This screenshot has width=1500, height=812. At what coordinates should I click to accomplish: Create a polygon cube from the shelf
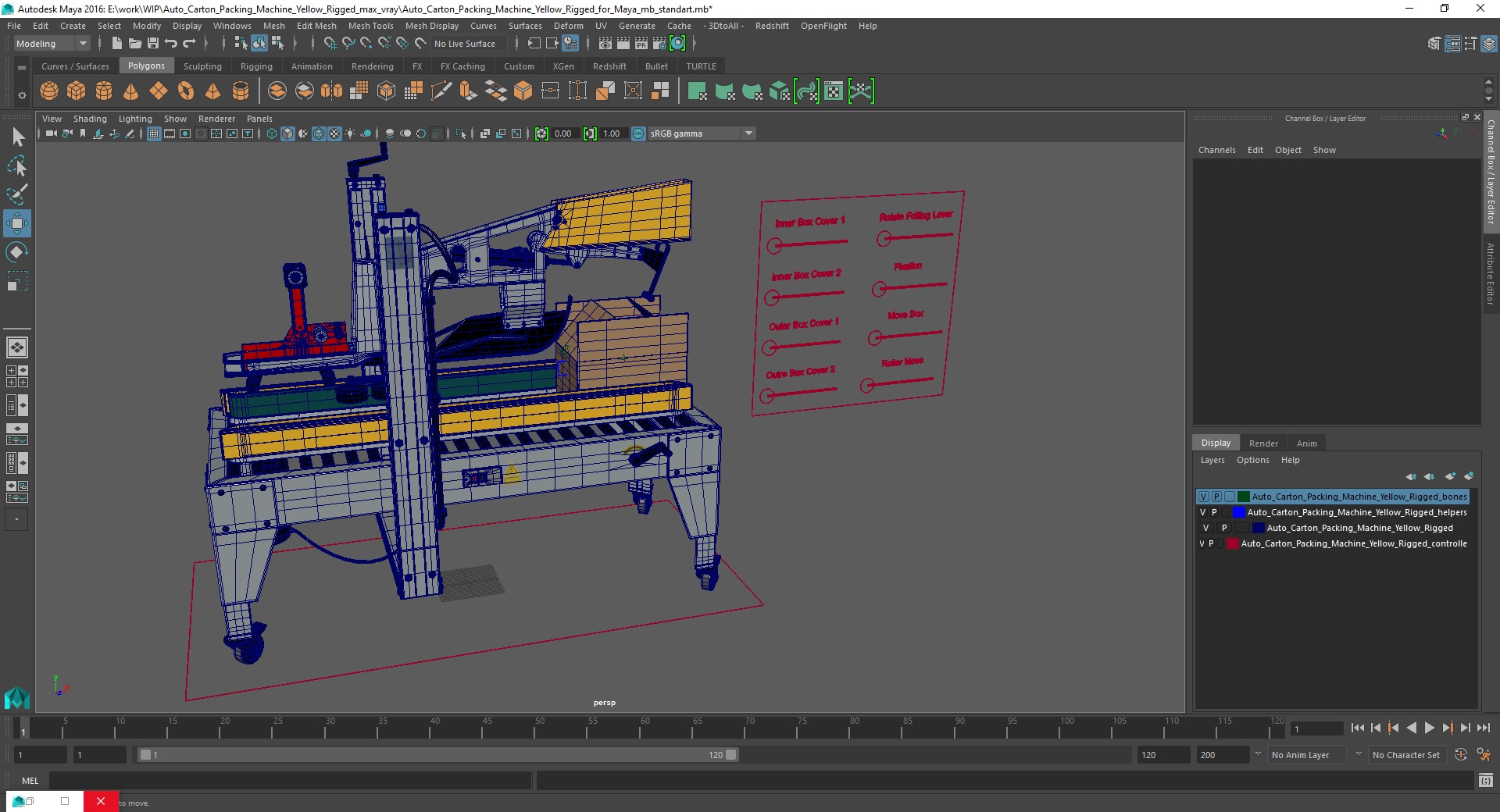77,91
